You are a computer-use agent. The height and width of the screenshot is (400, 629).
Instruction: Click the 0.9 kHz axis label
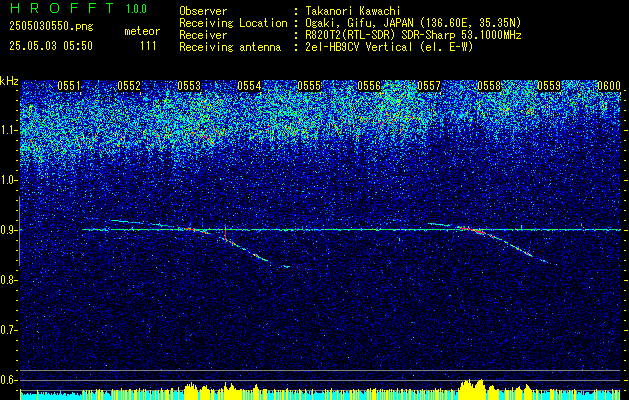(9, 230)
